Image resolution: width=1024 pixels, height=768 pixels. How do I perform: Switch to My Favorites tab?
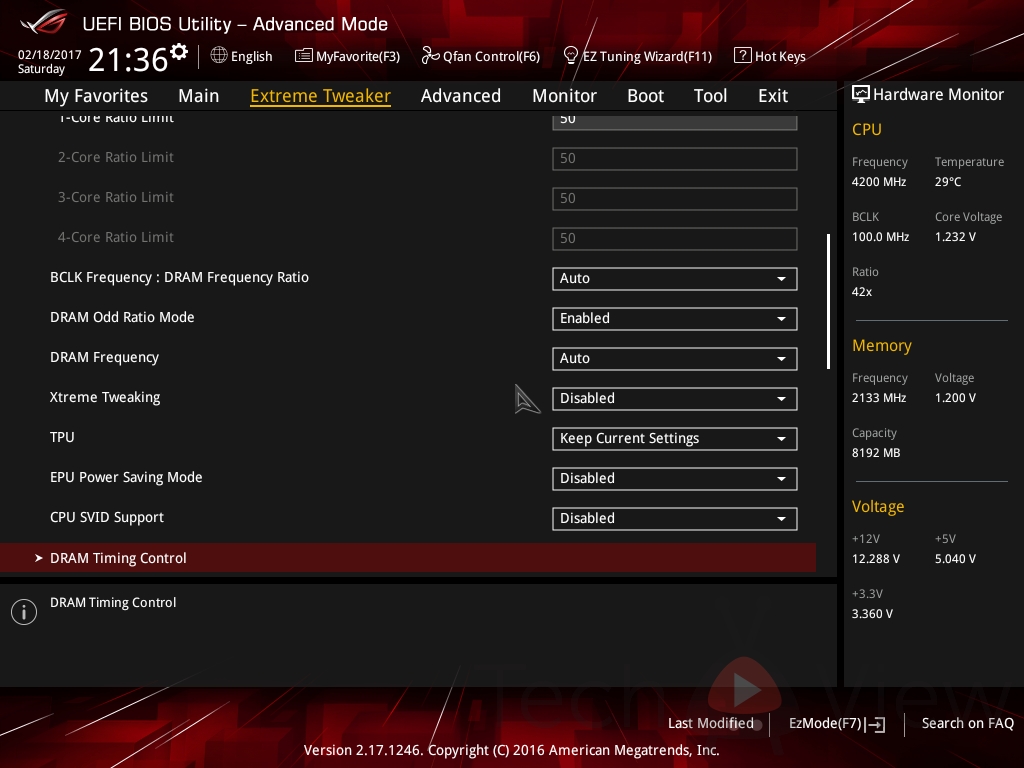pos(96,96)
